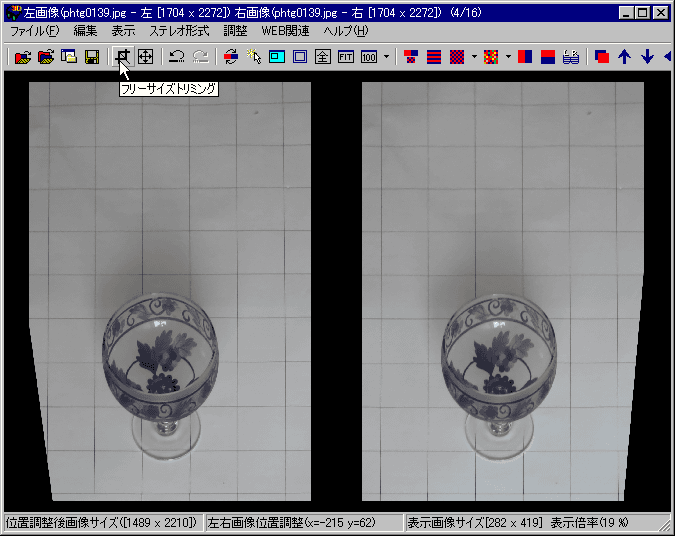This screenshot has width=675, height=536.
Task: Click the FIT zoom-to-window icon
Action: click(346, 57)
